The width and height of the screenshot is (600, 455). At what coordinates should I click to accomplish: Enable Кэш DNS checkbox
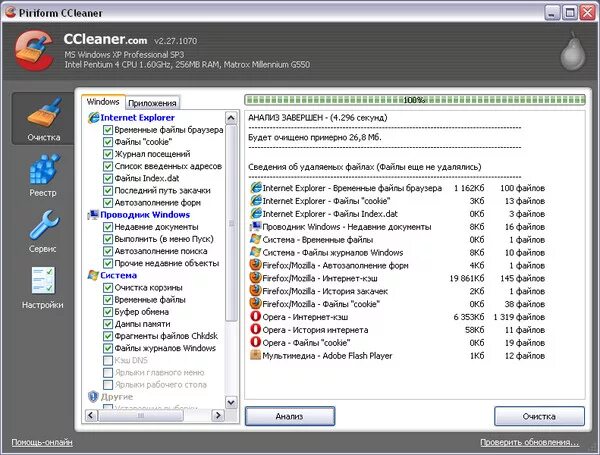pos(108,360)
